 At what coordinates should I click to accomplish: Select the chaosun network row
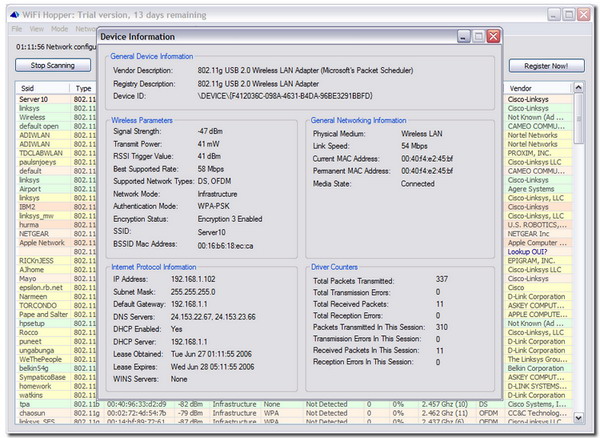point(295,413)
